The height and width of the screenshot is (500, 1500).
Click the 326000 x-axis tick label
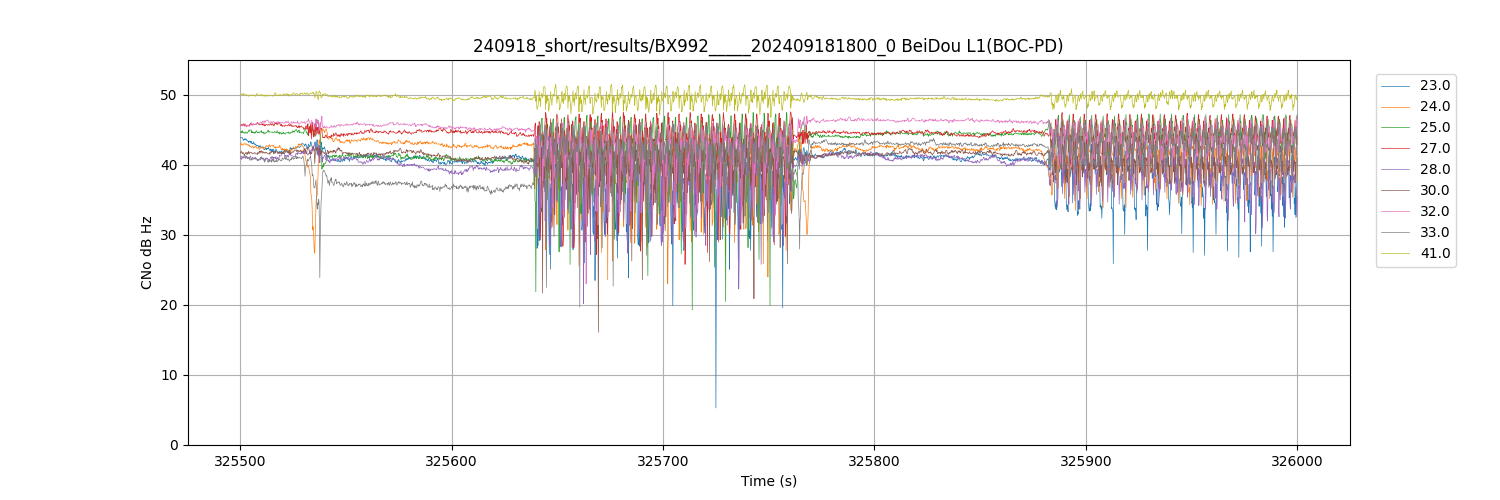click(1297, 461)
